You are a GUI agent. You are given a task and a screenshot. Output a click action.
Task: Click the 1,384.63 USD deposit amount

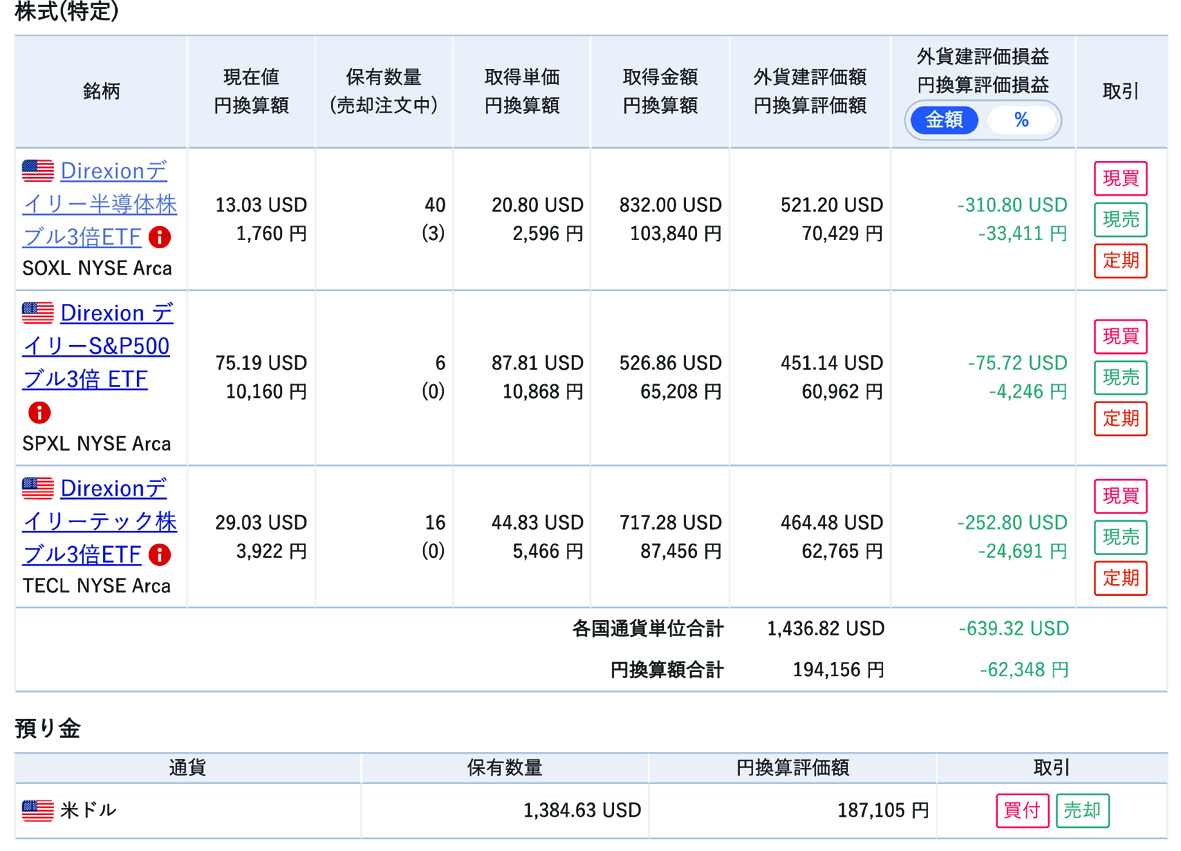pyautogui.click(x=582, y=810)
